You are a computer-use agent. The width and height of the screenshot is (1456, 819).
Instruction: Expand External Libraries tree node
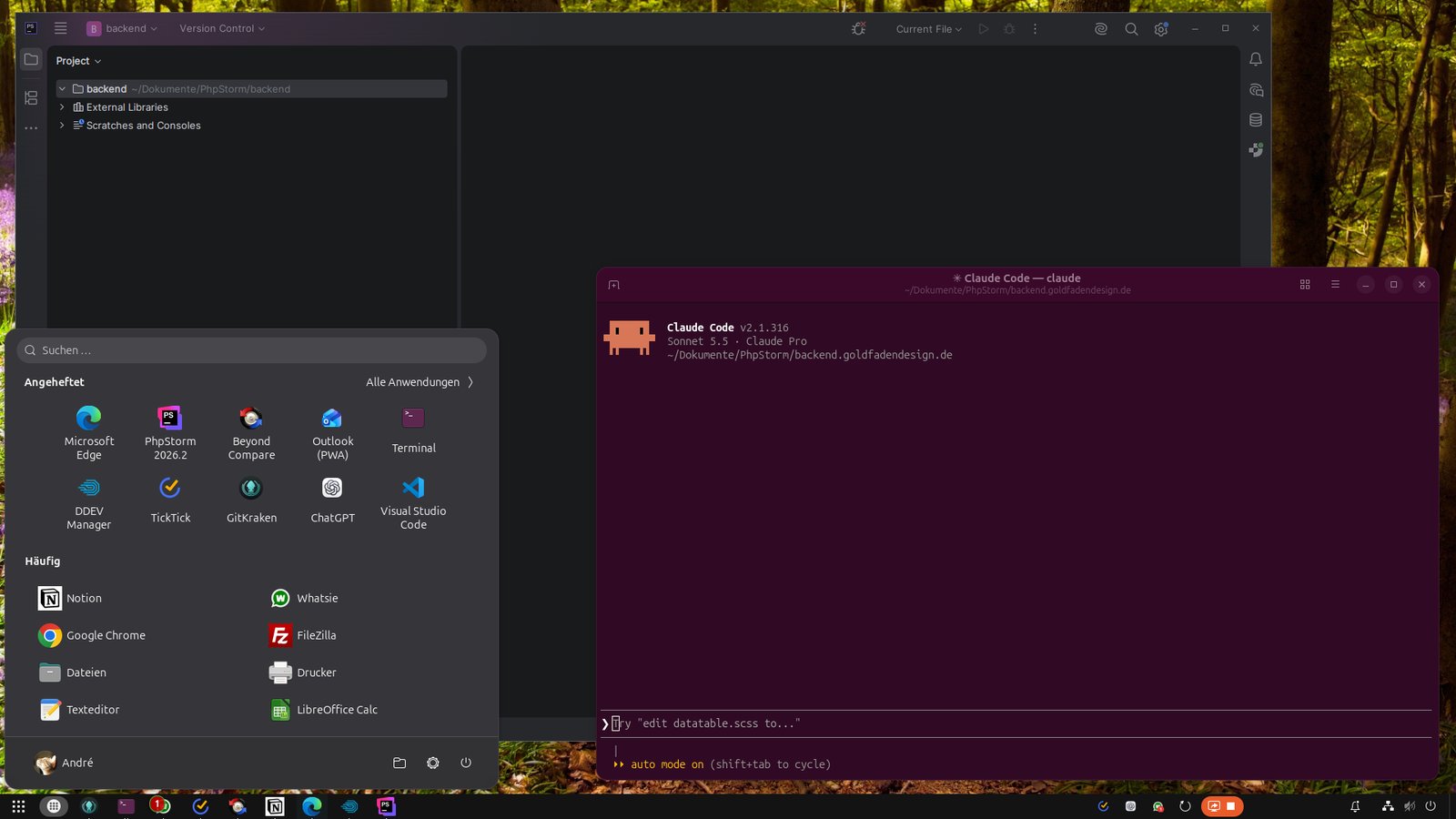62,107
